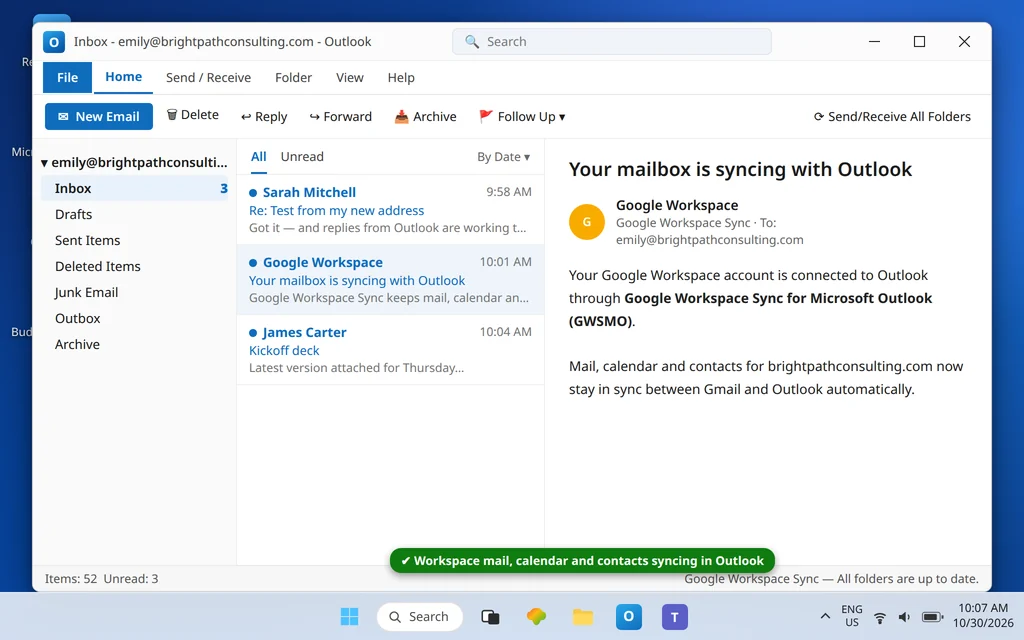1024x640 pixels.
Task: Click the volume speaker tray icon
Action: pos(904,617)
